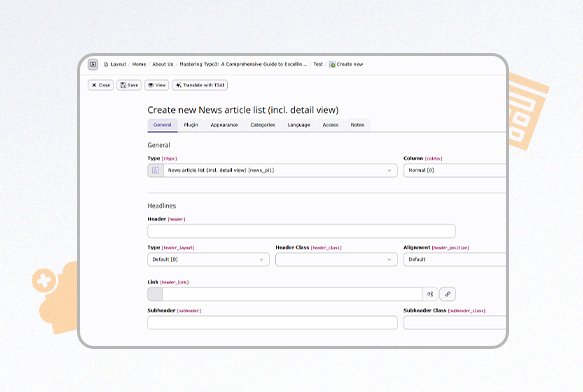Click Translate with T3AI button
The height and width of the screenshot is (392, 583).
tap(200, 85)
